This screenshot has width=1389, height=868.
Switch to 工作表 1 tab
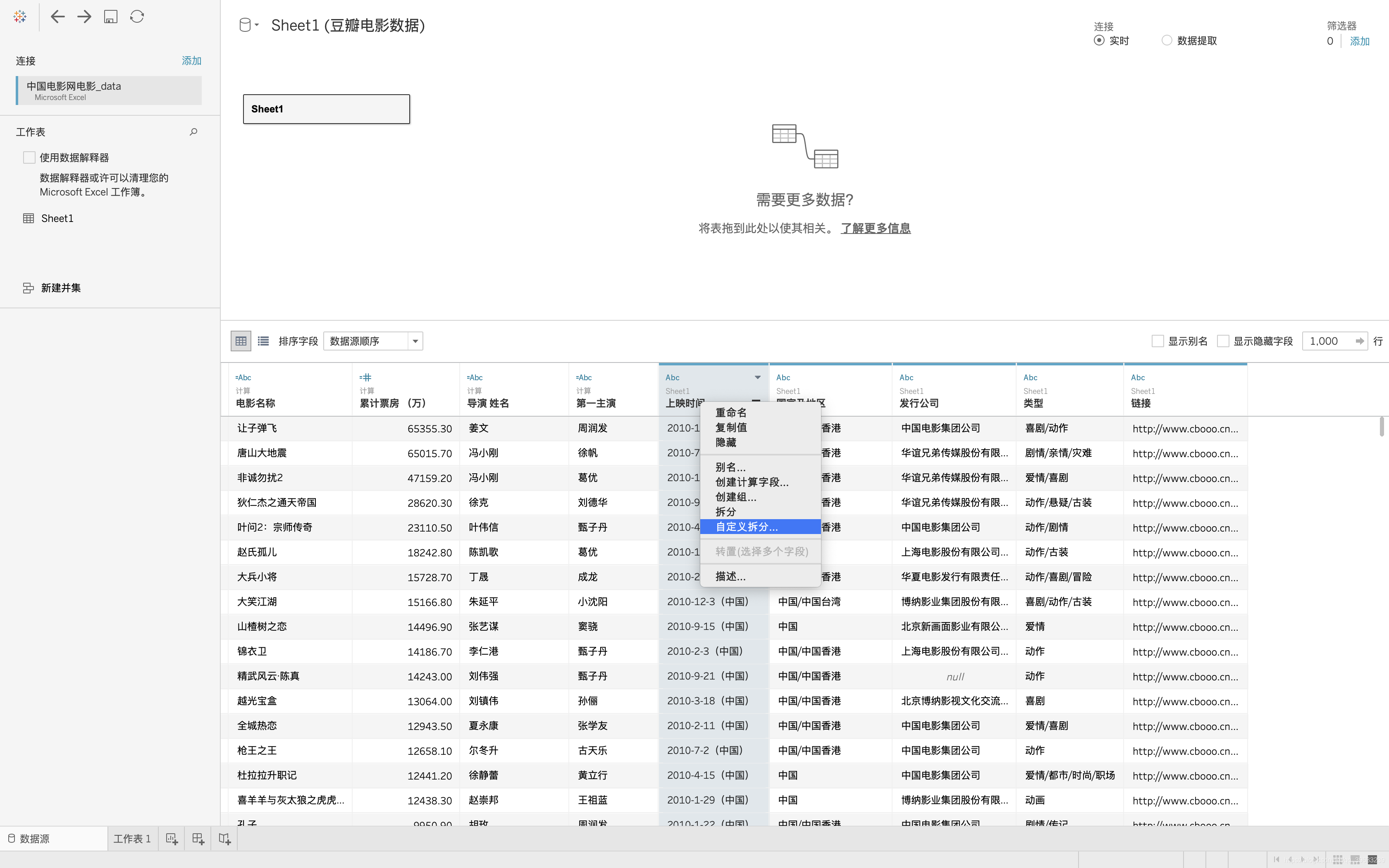(132, 839)
